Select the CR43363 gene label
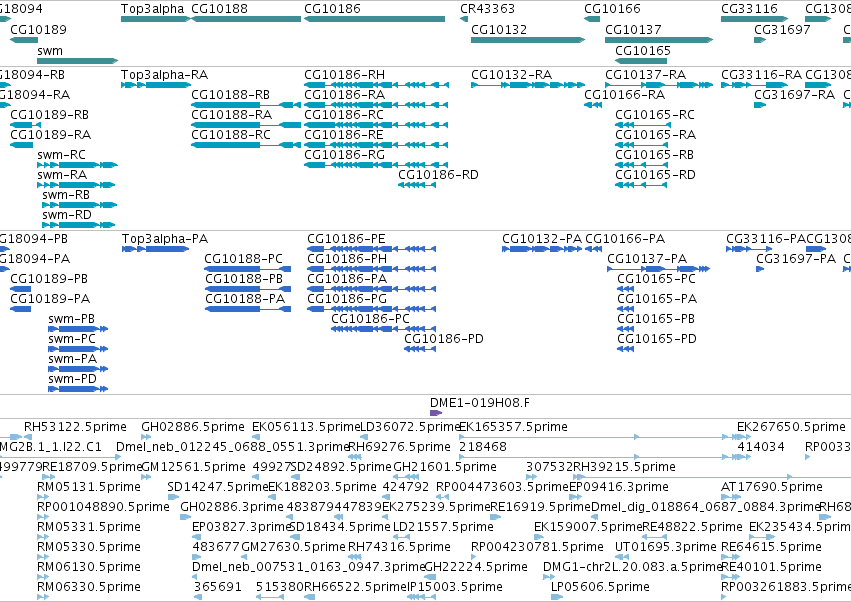The width and height of the screenshot is (851, 602). coord(487,9)
